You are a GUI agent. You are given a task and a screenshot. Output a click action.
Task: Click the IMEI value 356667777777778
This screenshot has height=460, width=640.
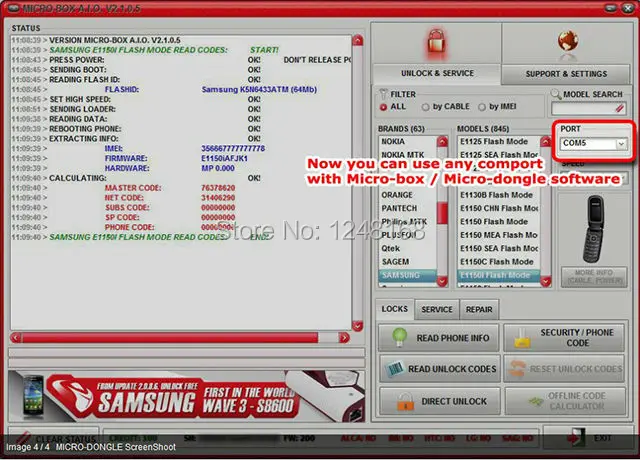tap(233, 149)
